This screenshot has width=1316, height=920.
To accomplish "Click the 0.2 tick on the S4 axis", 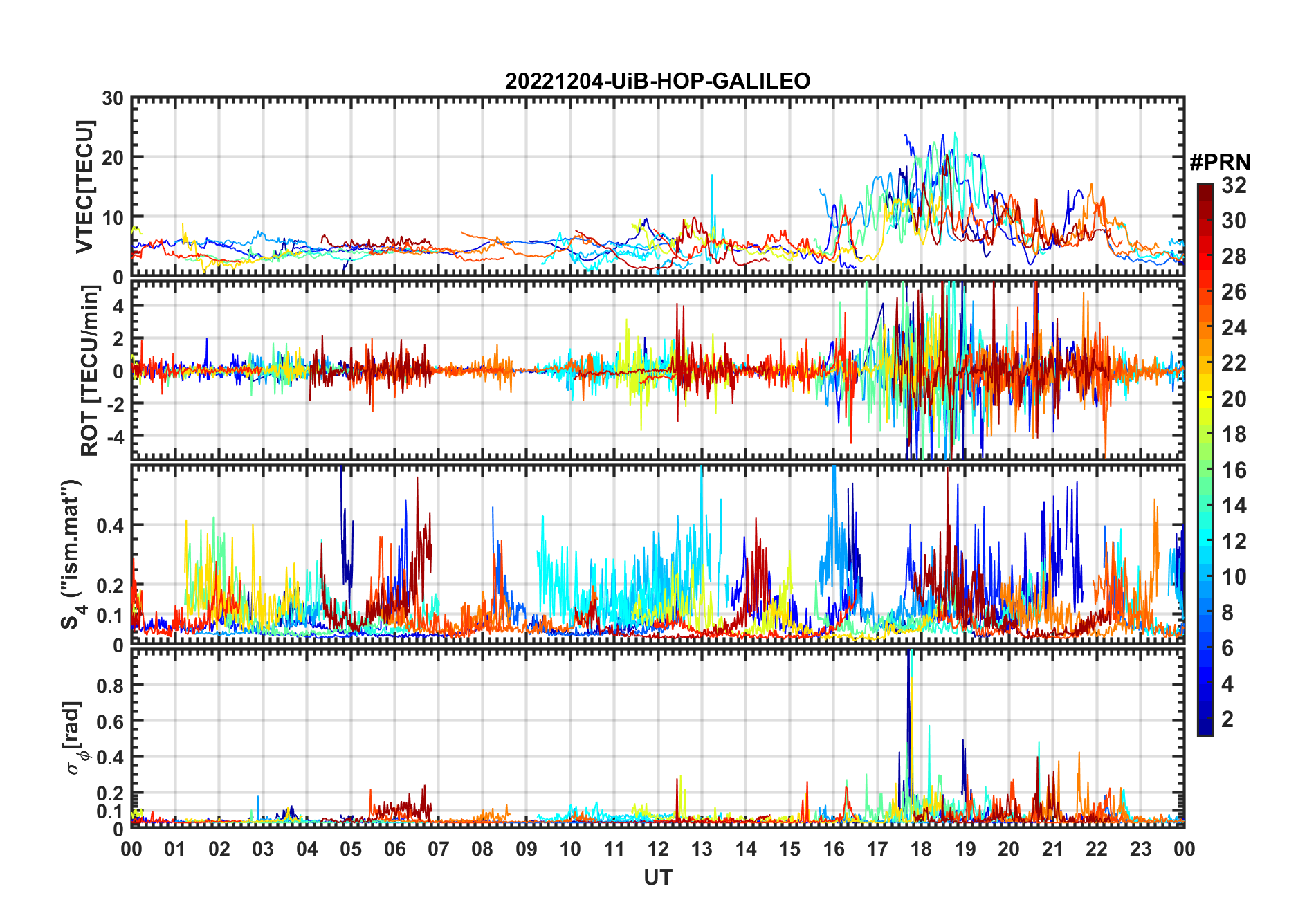I will point(110,585).
